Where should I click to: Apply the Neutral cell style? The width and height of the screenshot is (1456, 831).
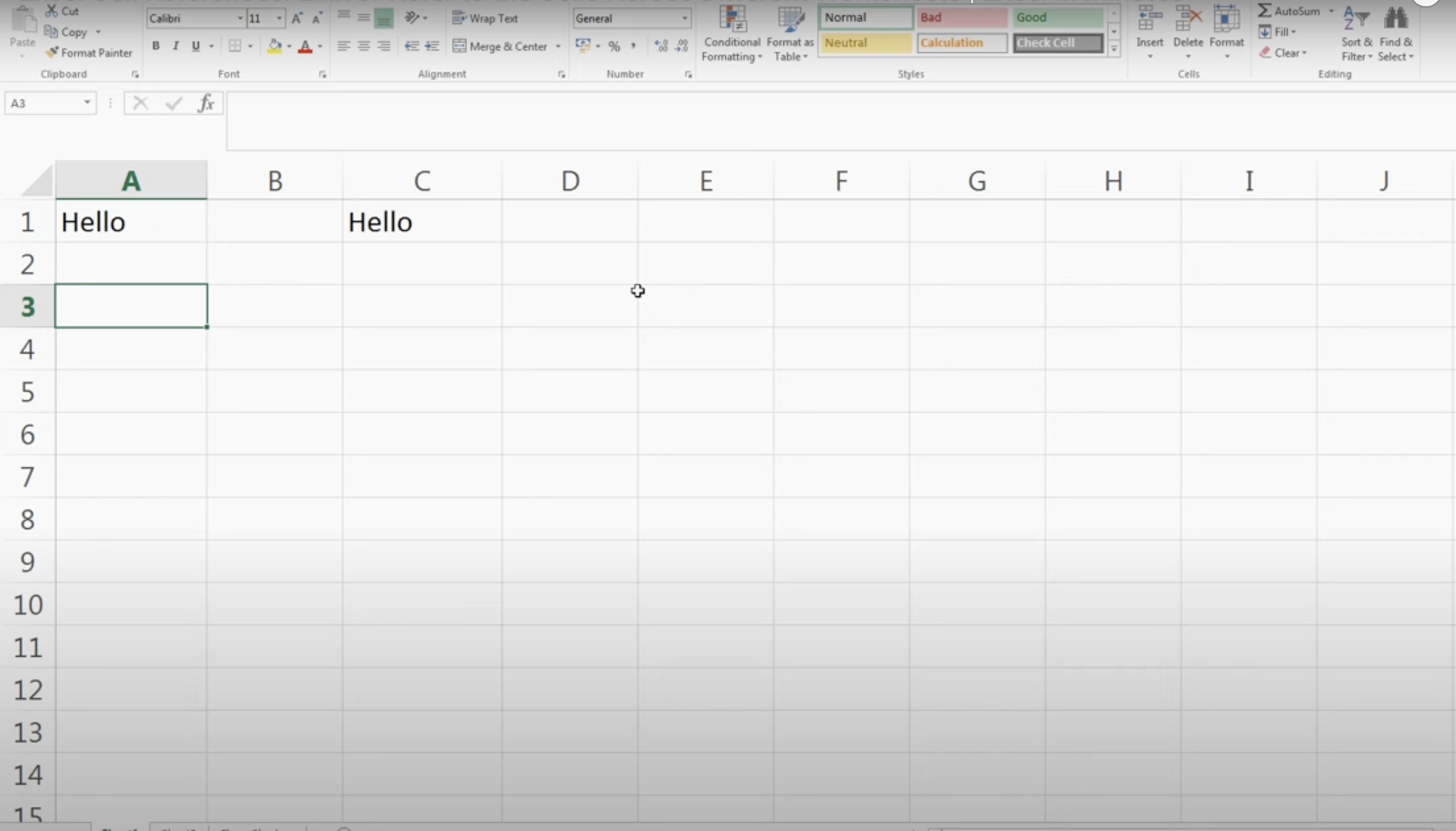click(866, 43)
